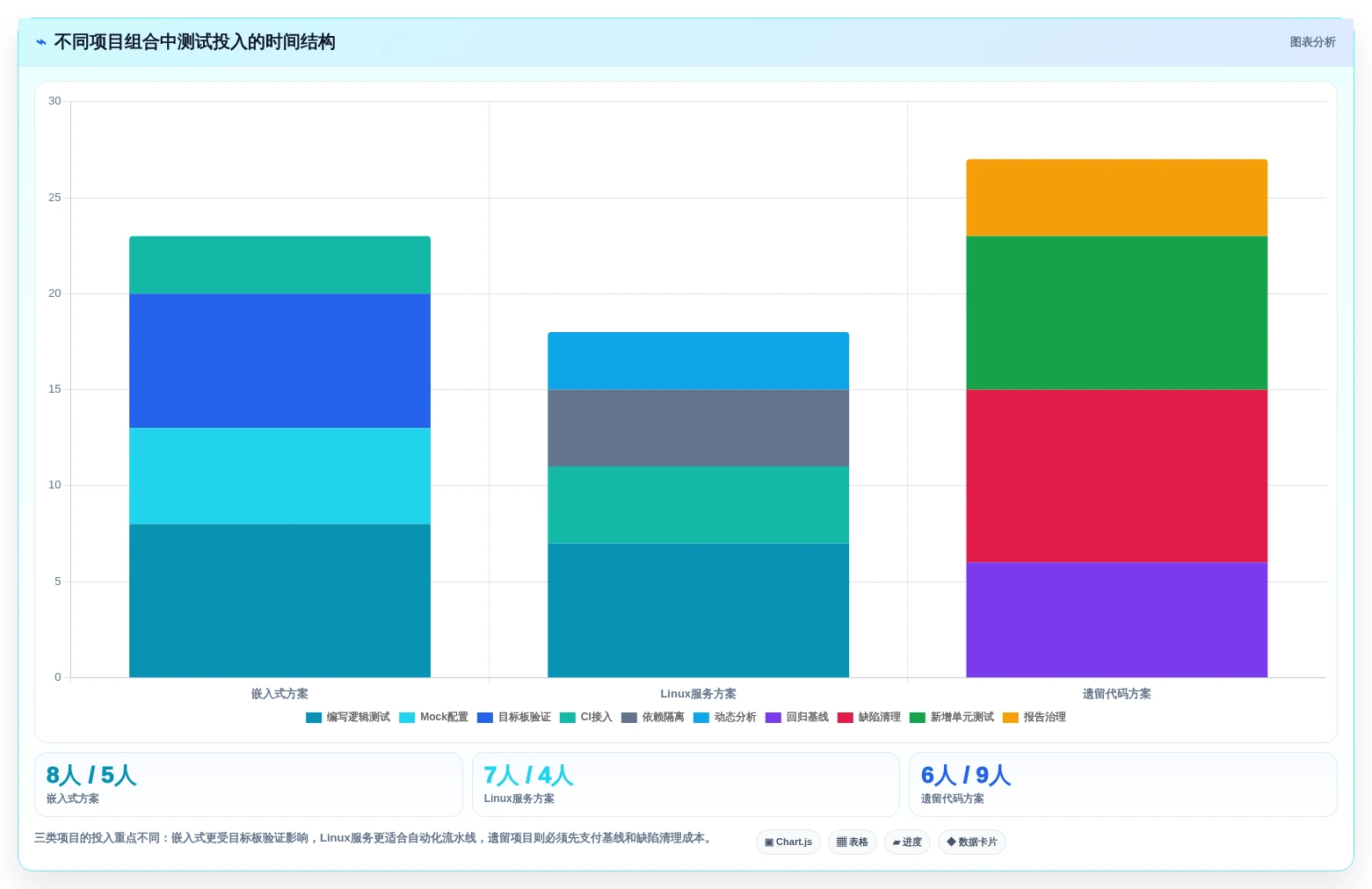The image size is (1372, 889).
Task: Open the 7人 / 4人 Linux服务方案 card
Action: (x=686, y=784)
